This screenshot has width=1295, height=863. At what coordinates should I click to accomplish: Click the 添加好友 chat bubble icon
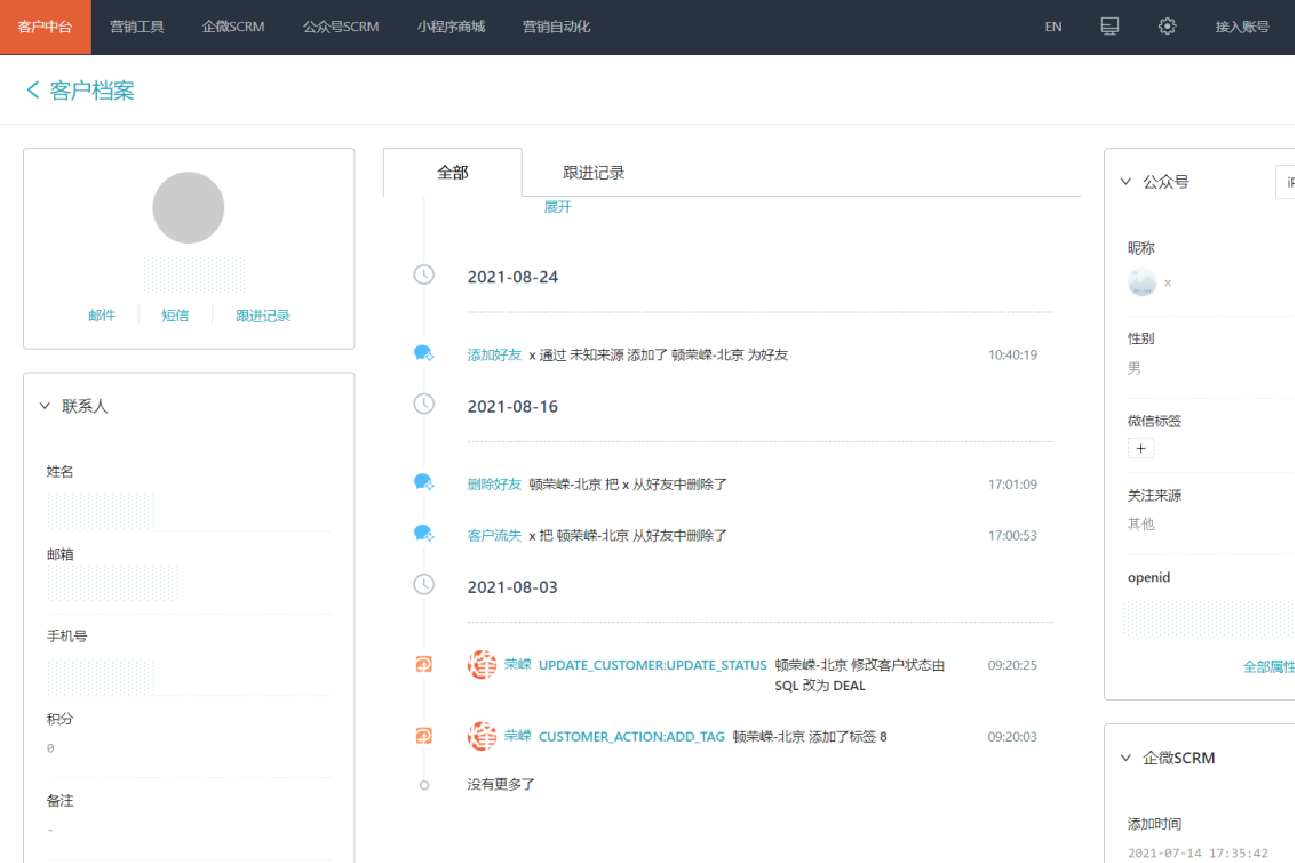(424, 354)
